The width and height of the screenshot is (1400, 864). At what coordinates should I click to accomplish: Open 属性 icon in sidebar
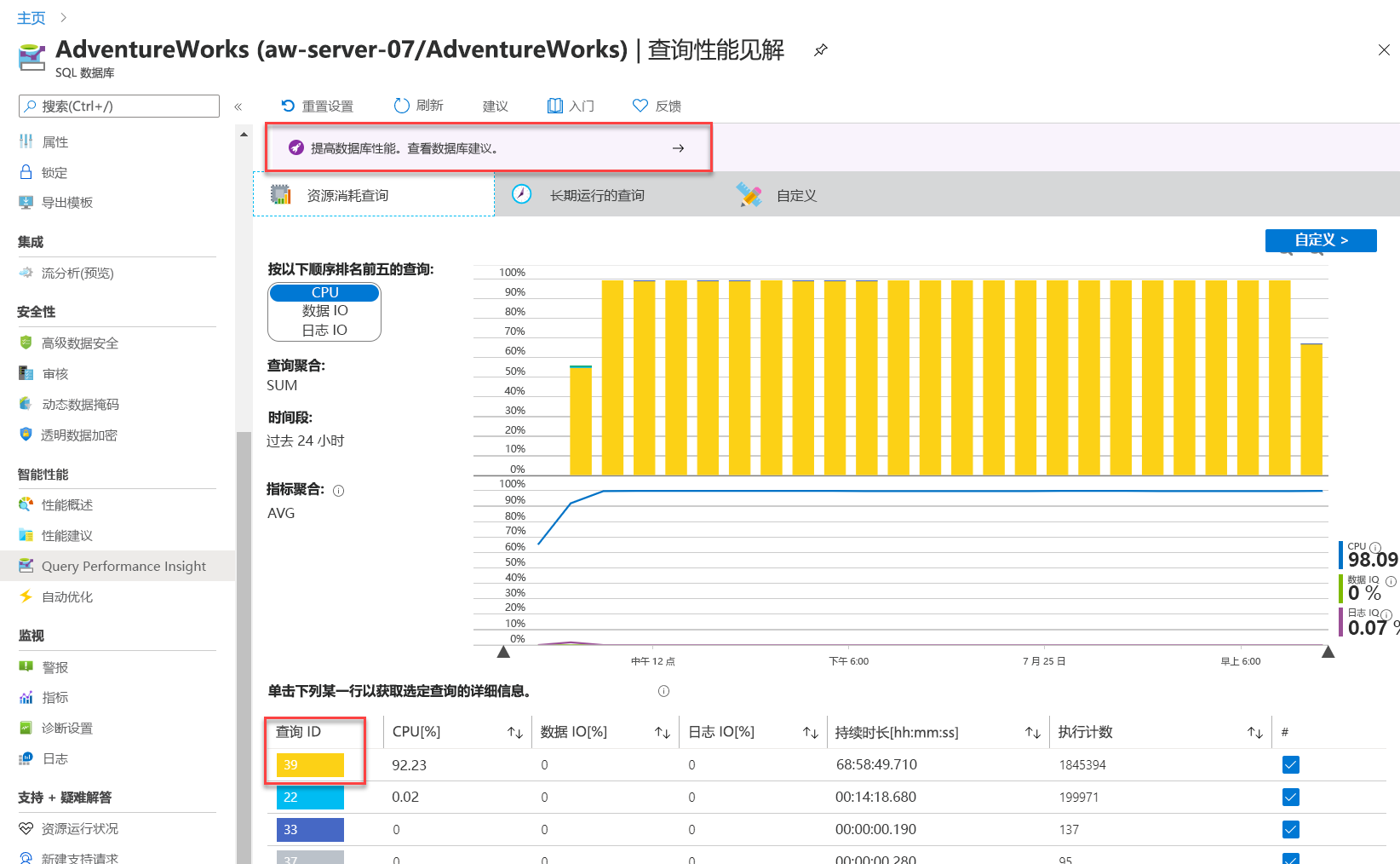(26, 142)
